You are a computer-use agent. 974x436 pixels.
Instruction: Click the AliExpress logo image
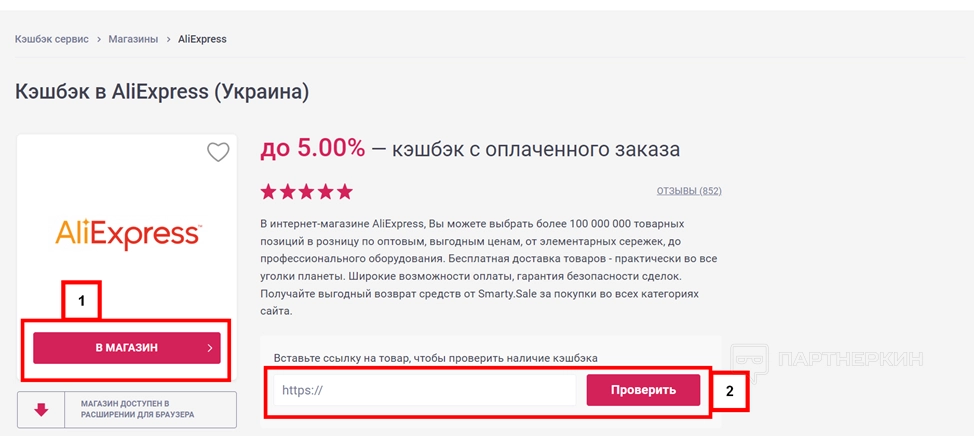tap(127, 234)
